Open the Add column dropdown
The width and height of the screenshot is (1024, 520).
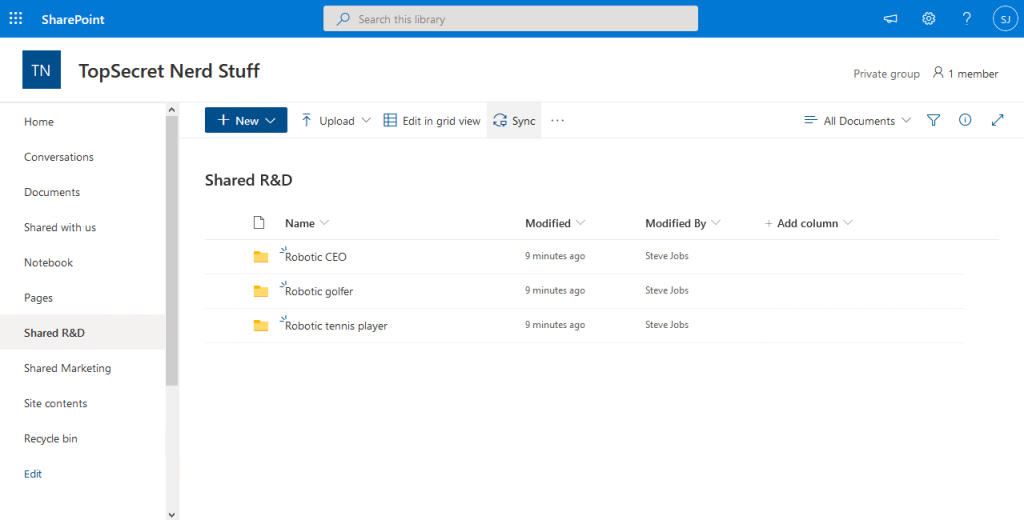click(x=808, y=223)
